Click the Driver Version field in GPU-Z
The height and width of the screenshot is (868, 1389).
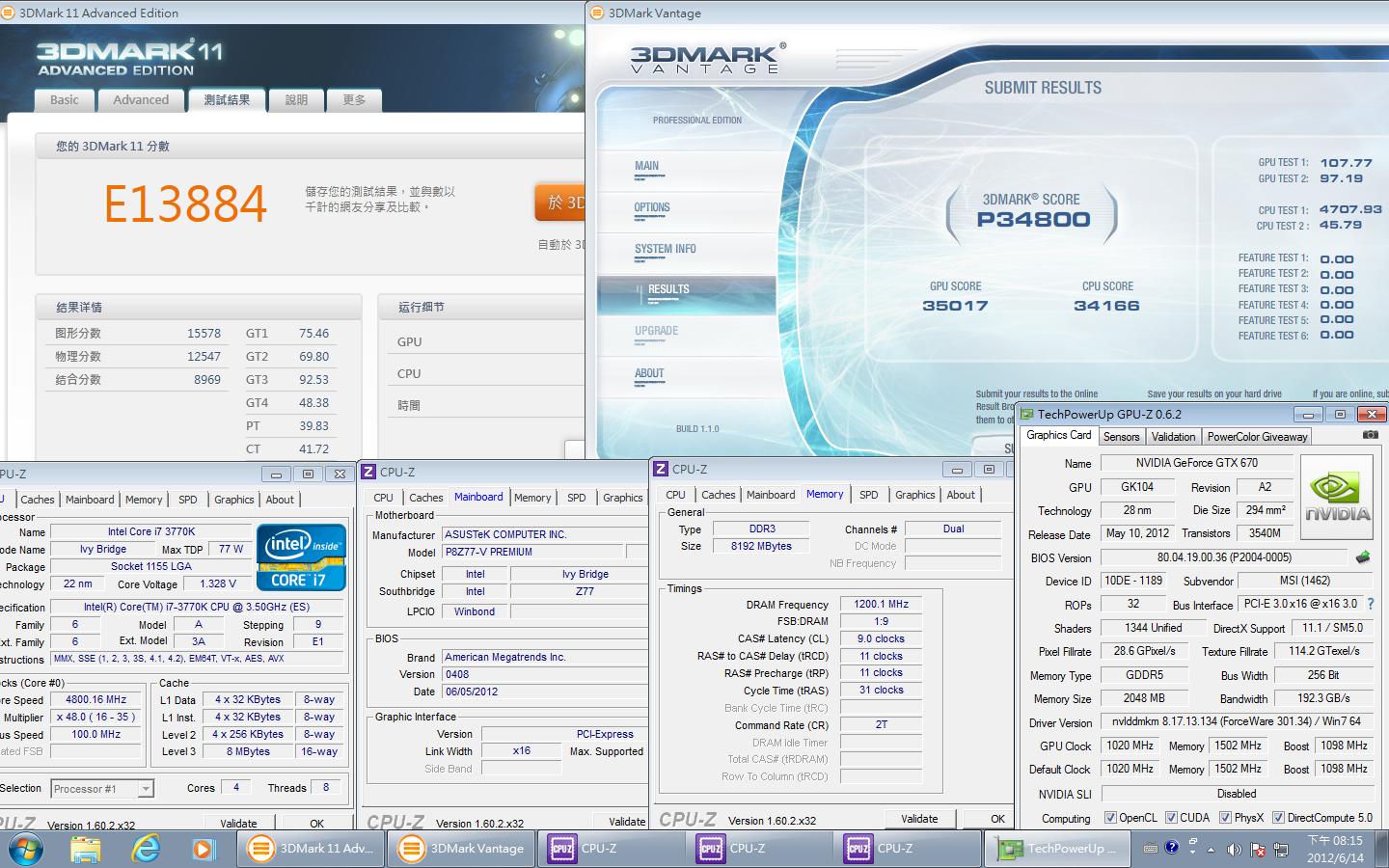(x=1236, y=722)
